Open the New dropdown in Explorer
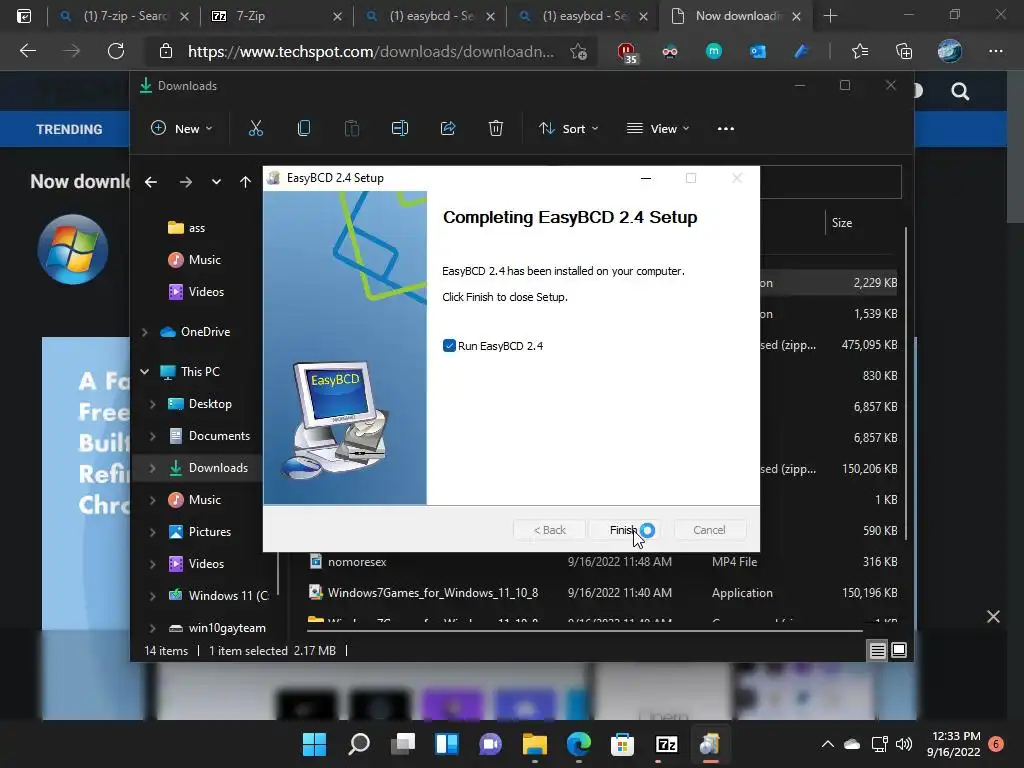 (182, 129)
